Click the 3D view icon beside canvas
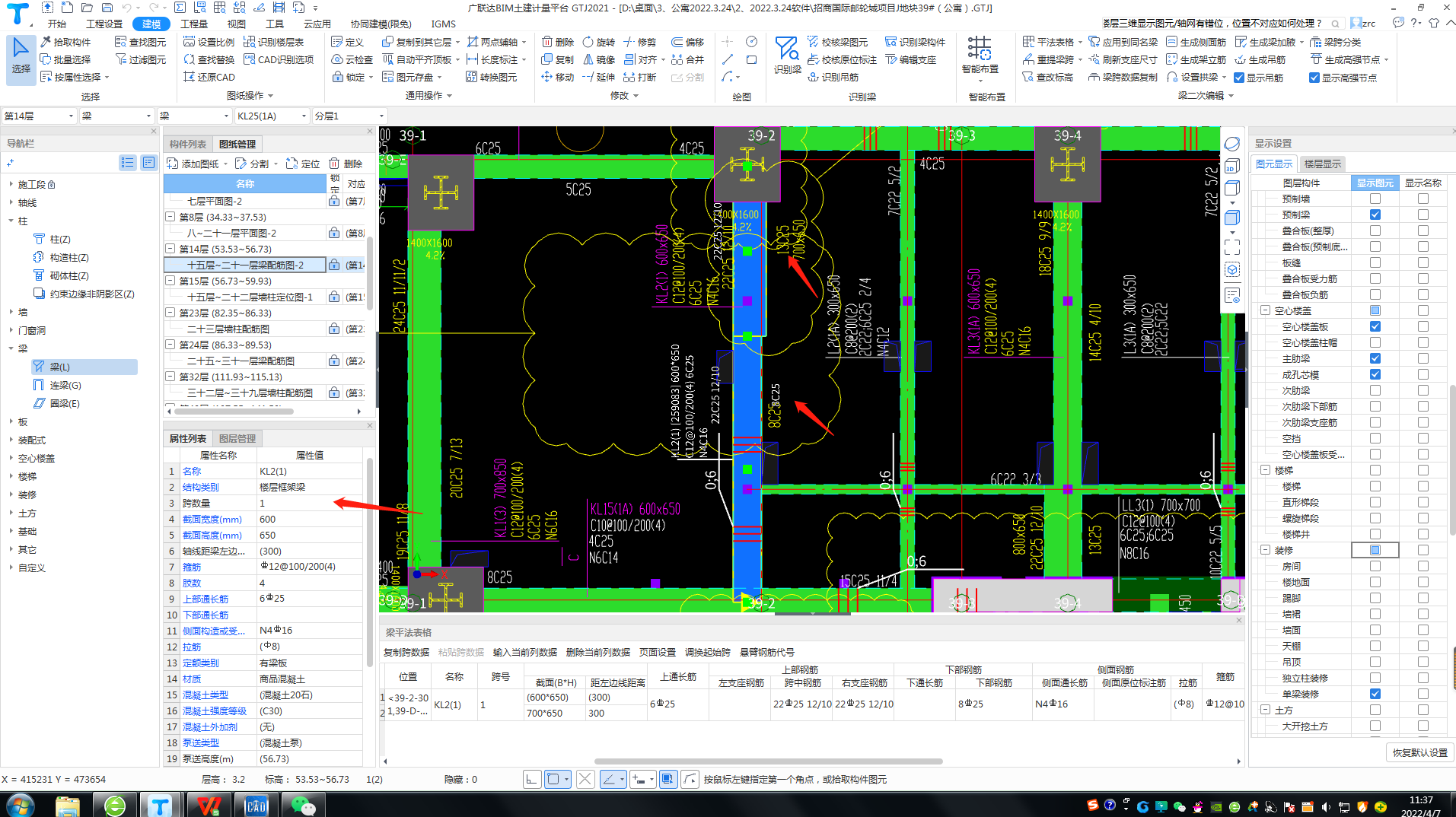 click(x=1232, y=166)
